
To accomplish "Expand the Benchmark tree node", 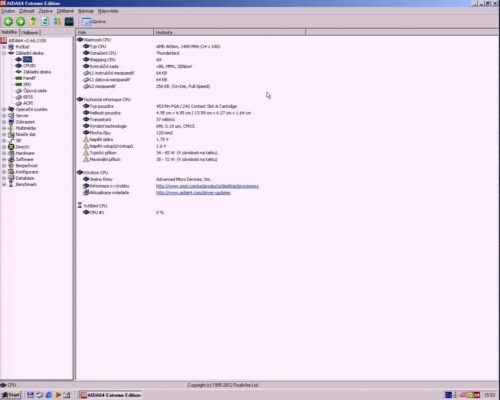I will [4, 184].
